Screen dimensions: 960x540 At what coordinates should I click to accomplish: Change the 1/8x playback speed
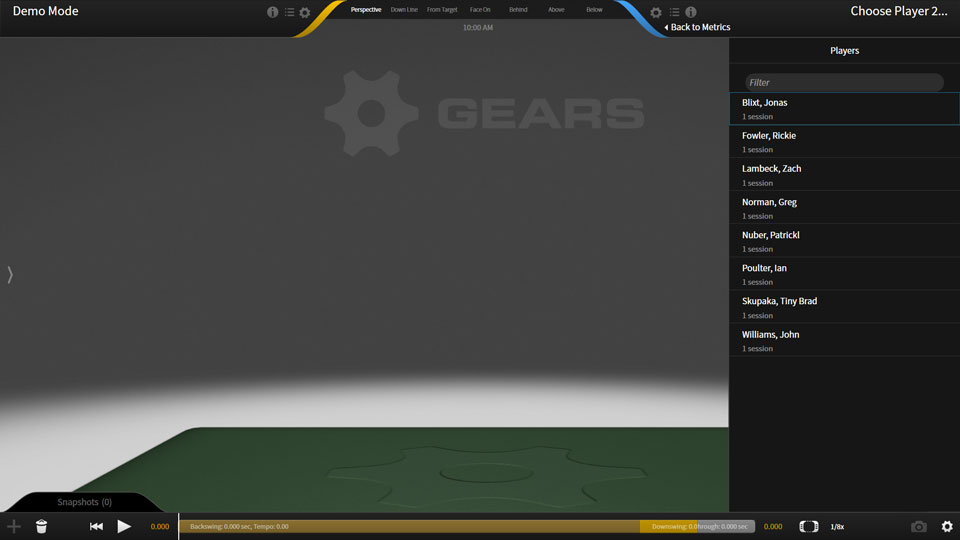tap(837, 527)
